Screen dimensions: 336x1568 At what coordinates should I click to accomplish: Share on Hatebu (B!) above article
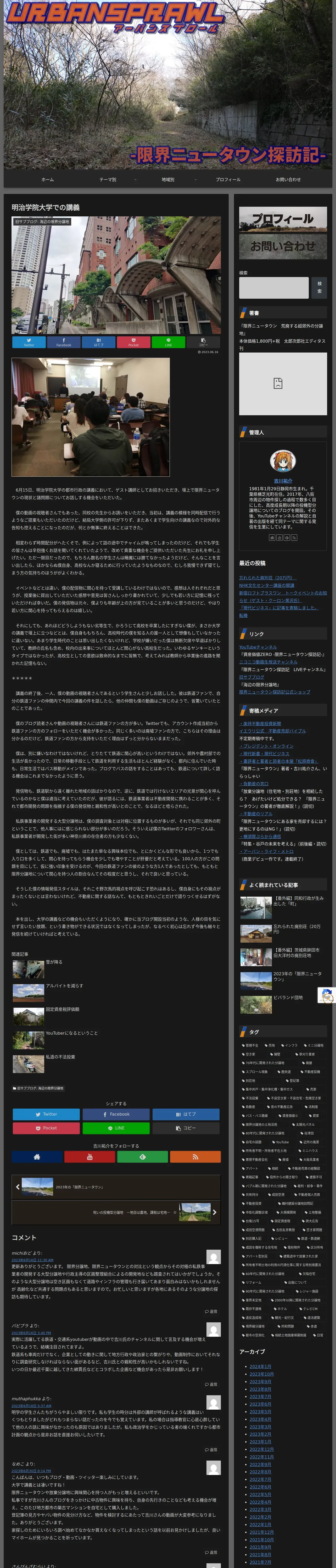pyautogui.click(x=99, y=342)
